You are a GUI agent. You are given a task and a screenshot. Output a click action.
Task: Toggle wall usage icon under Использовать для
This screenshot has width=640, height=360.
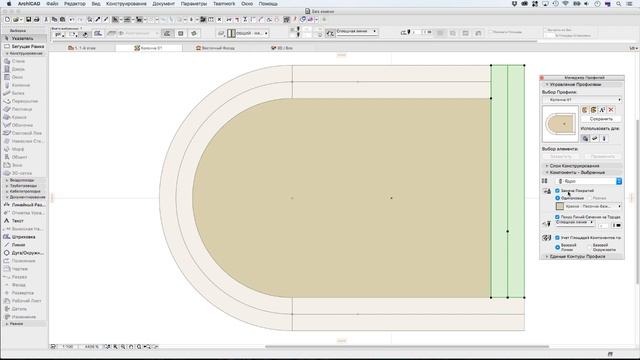[585, 139]
